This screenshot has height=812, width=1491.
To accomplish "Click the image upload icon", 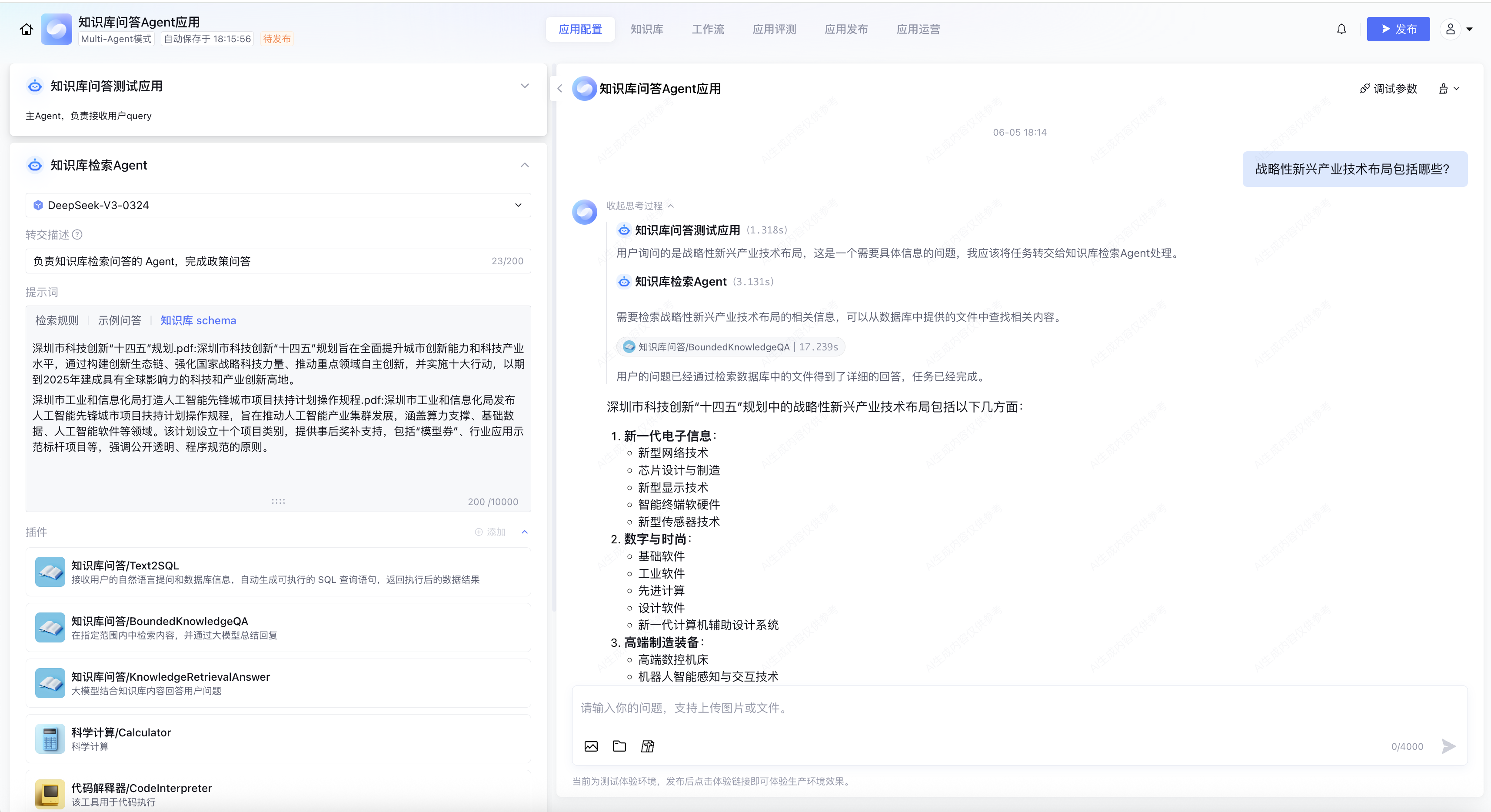I will pos(591,746).
